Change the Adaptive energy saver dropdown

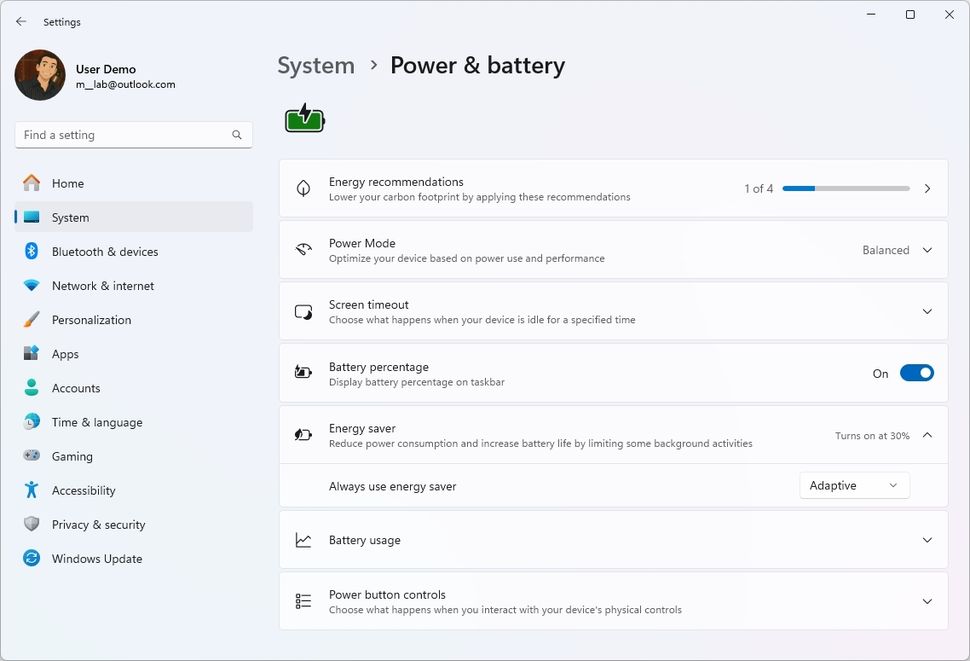tap(854, 485)
